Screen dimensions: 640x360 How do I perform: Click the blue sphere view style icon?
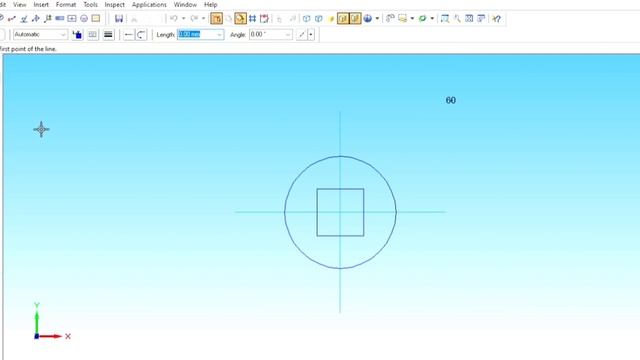pyautogui.click(x=368, y=19)
